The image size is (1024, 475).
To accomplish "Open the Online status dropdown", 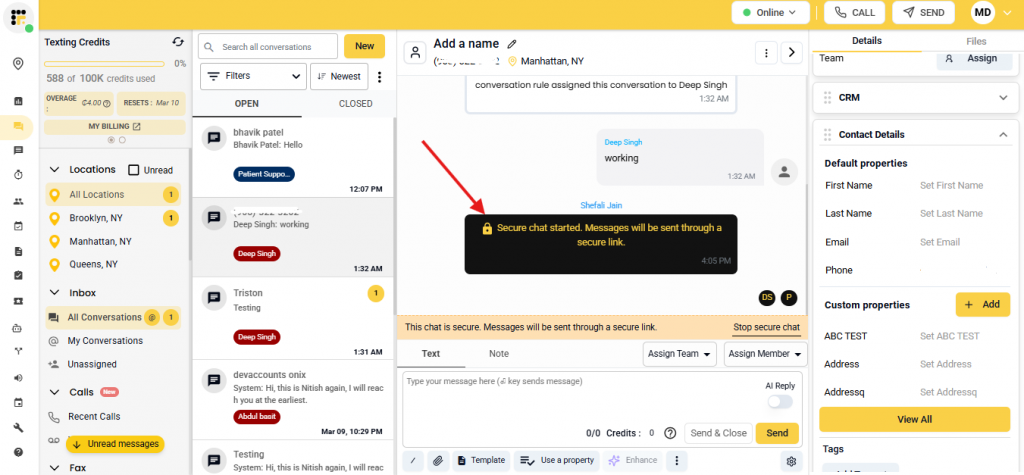I will [x=771, y=12].
